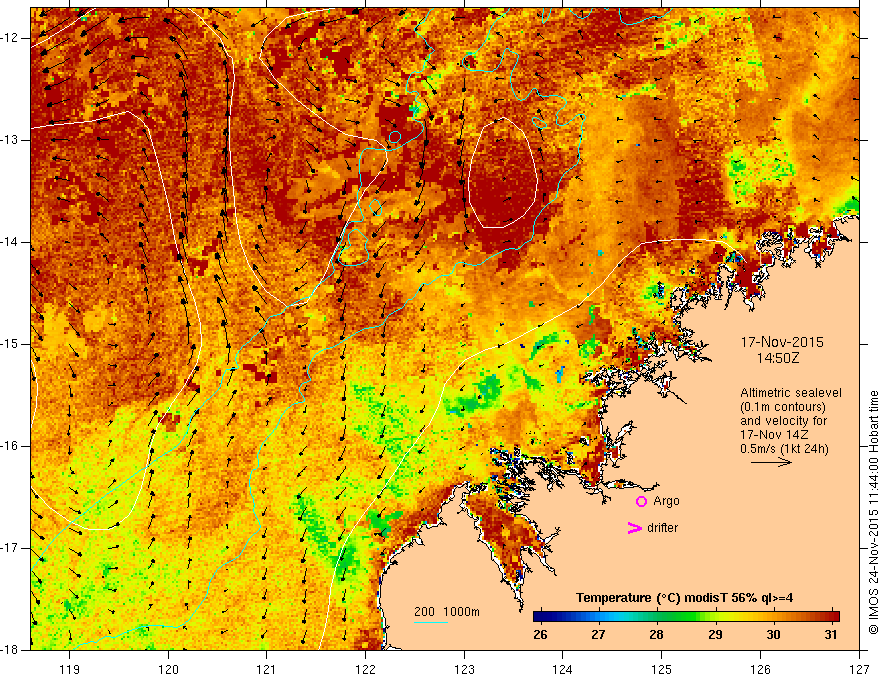
Task: Click longitude axis label 121
Action: click(x=267, y=669)
